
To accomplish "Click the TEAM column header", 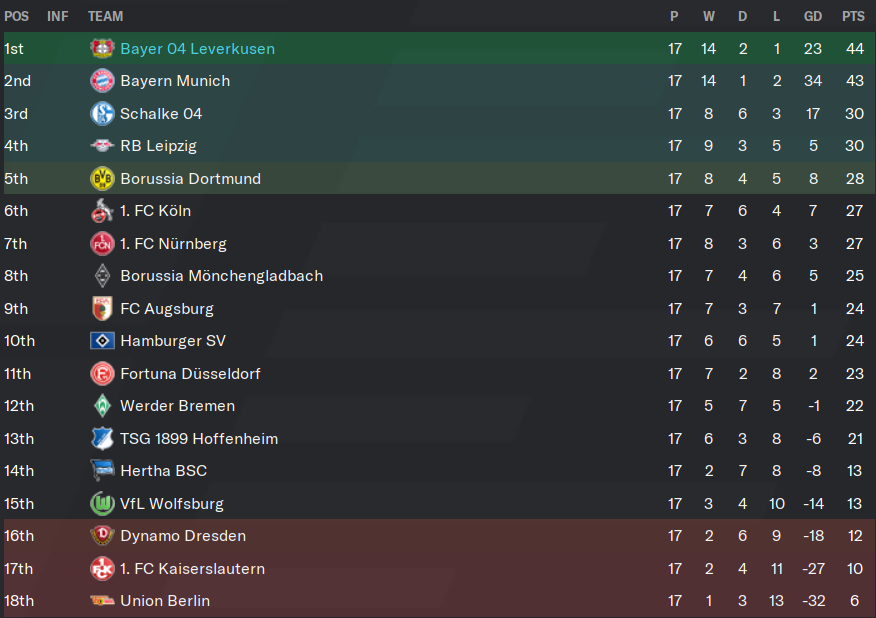I will click(106, 16).
